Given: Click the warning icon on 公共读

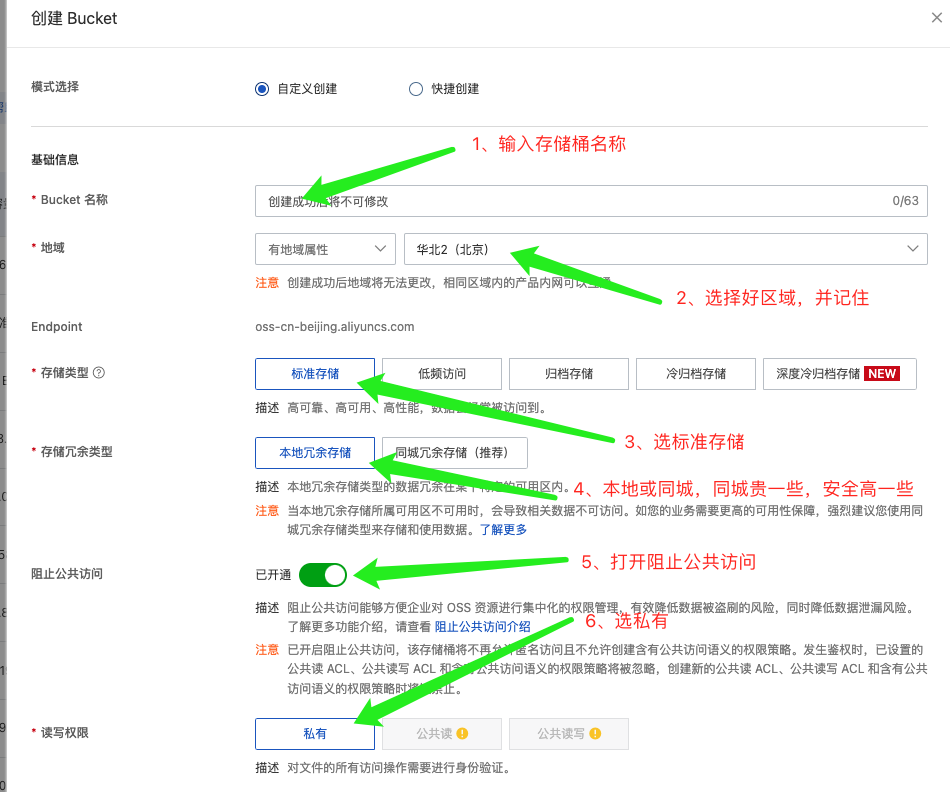Looking at the screenshot, I should point(462,734).
